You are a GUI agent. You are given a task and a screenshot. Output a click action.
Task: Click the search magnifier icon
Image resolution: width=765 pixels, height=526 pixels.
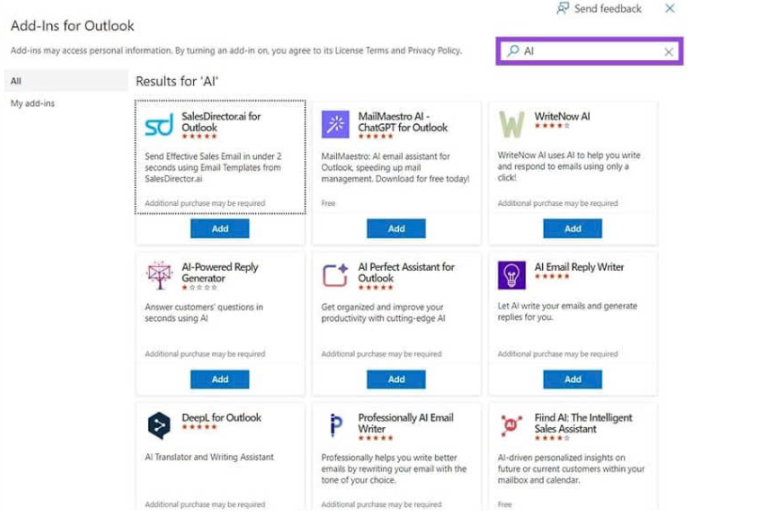[512, 51]
